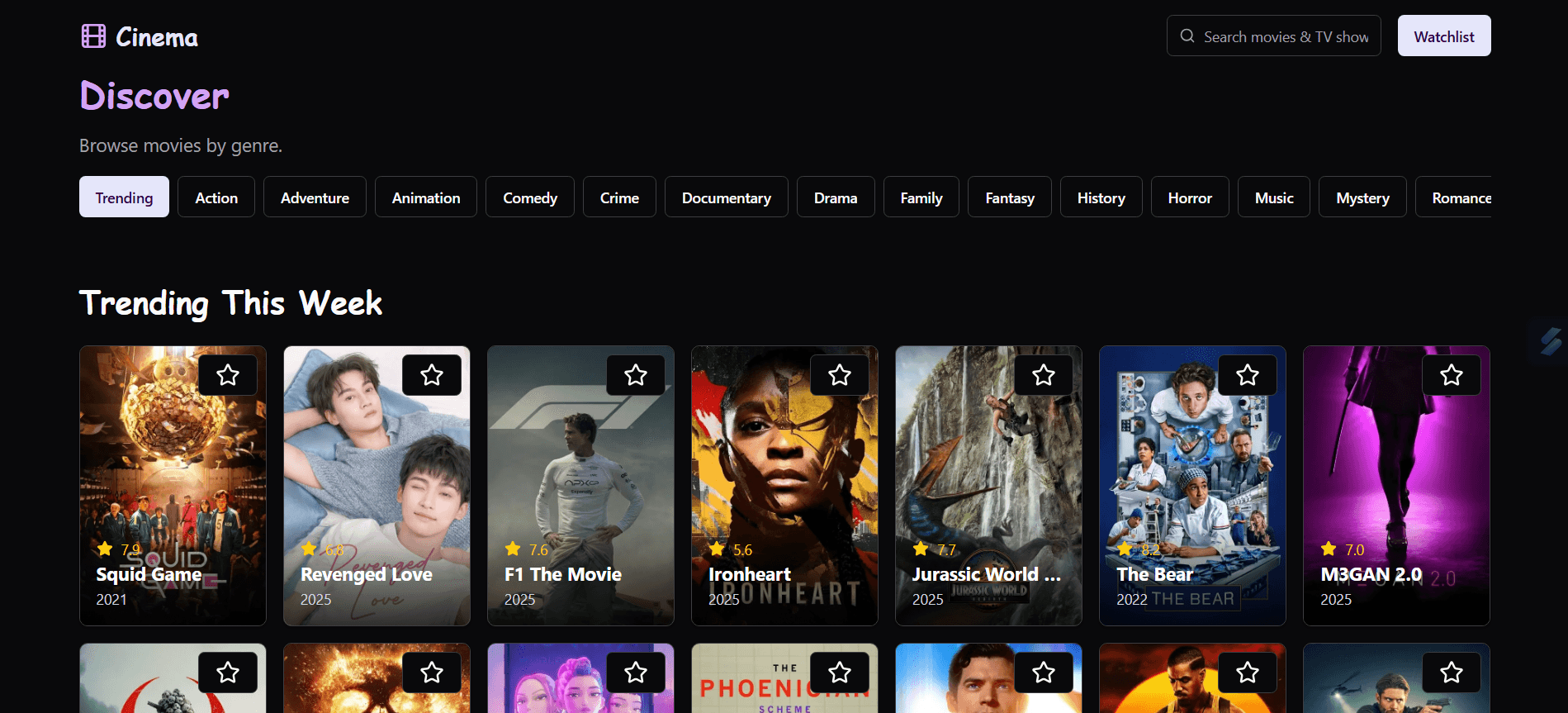Star the orange sunset poster in second row
Viewport: 1568px width, 713px height.
coord(1248,673)
